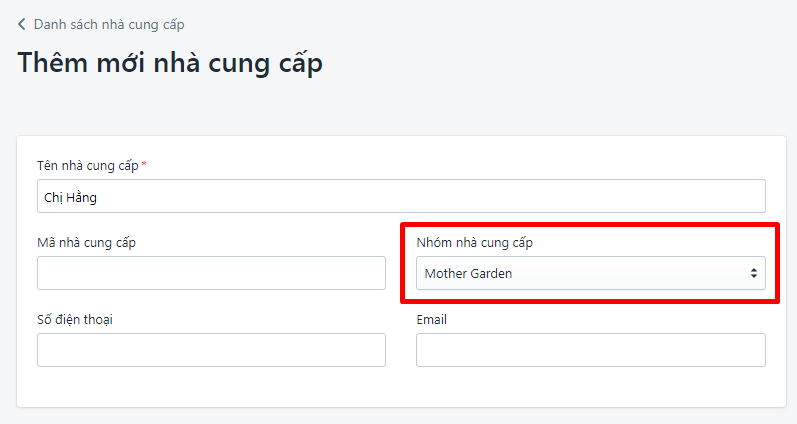Click the Mother Garden selected value

(468, 273)
